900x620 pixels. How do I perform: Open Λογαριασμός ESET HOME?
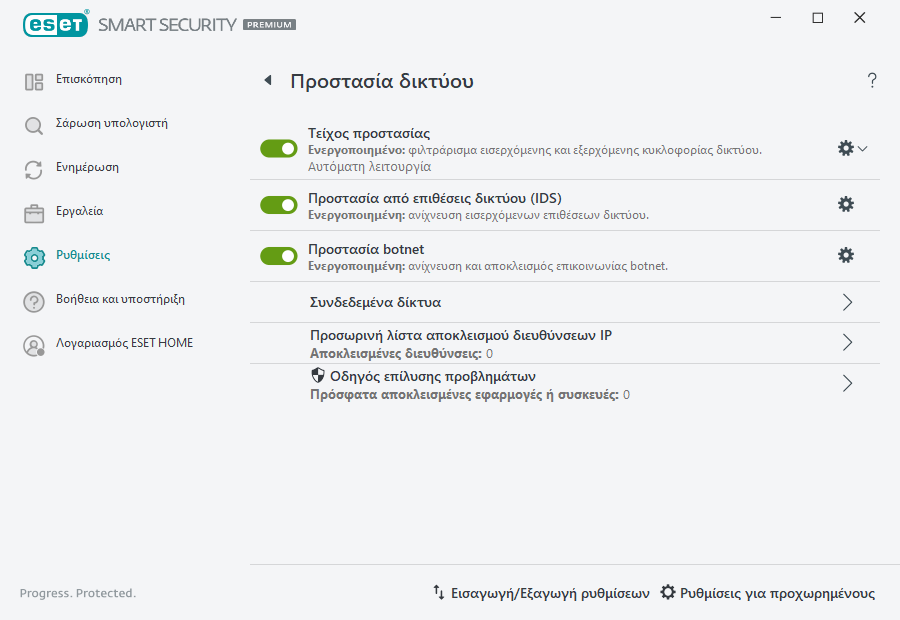(126, 344)
